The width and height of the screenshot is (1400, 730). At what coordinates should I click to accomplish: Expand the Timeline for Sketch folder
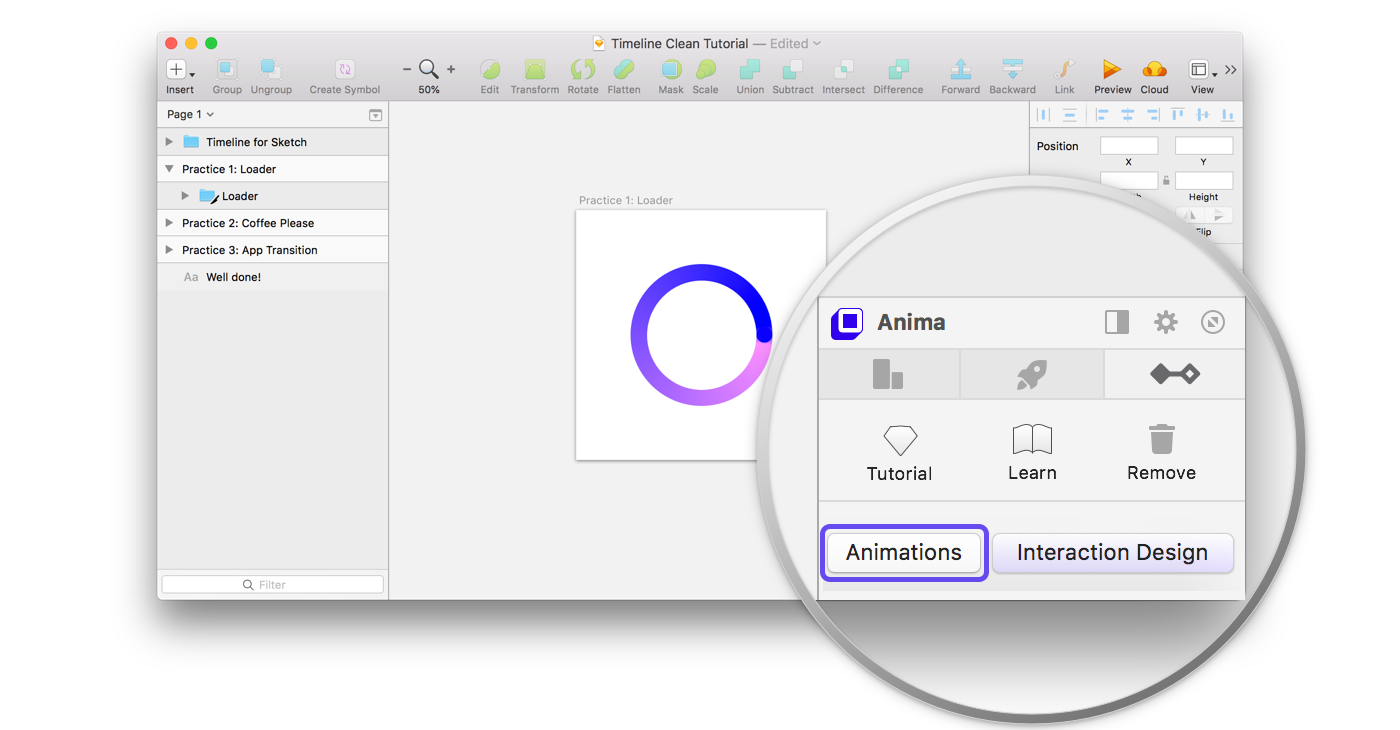(x=169, y=142)
